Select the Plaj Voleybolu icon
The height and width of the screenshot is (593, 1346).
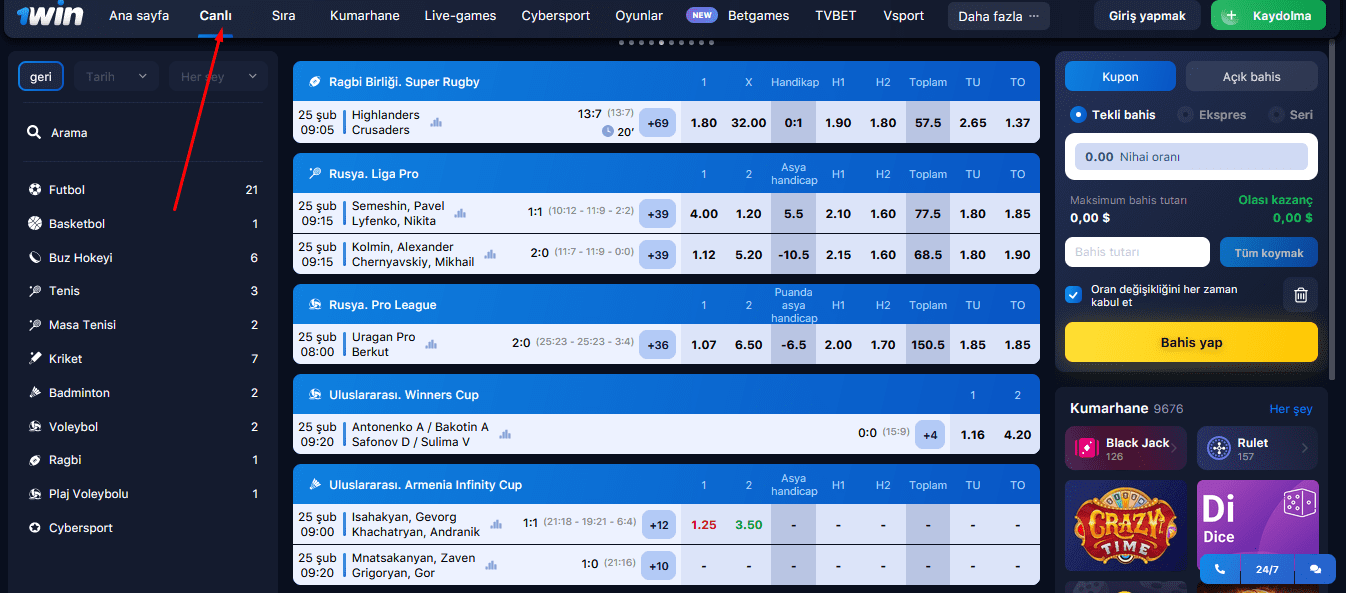coord(35,493)
